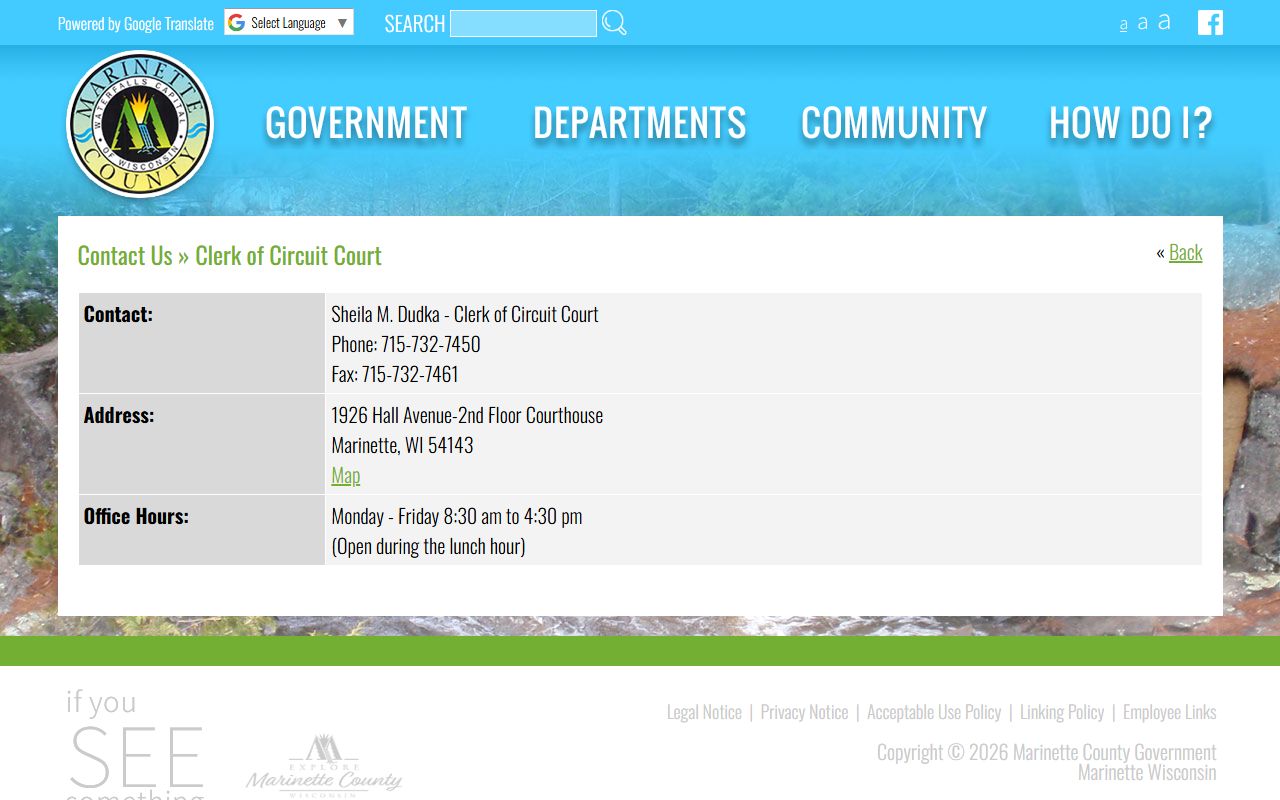Click inside the Search input field
Viewport: 1280px width, 800px height.
[x=523, y=23]
